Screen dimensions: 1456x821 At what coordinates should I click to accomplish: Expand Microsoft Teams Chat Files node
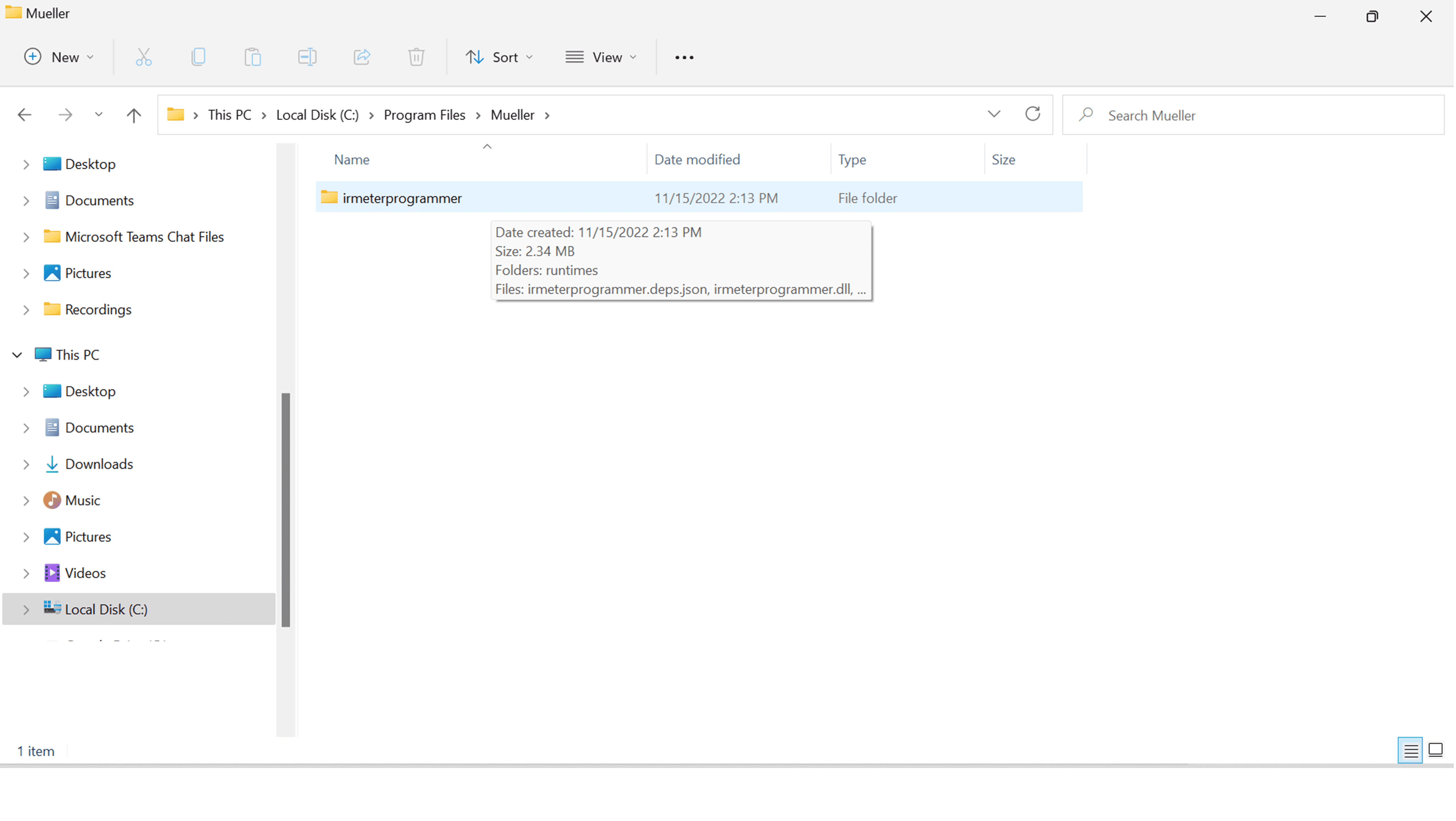(26, 238)
